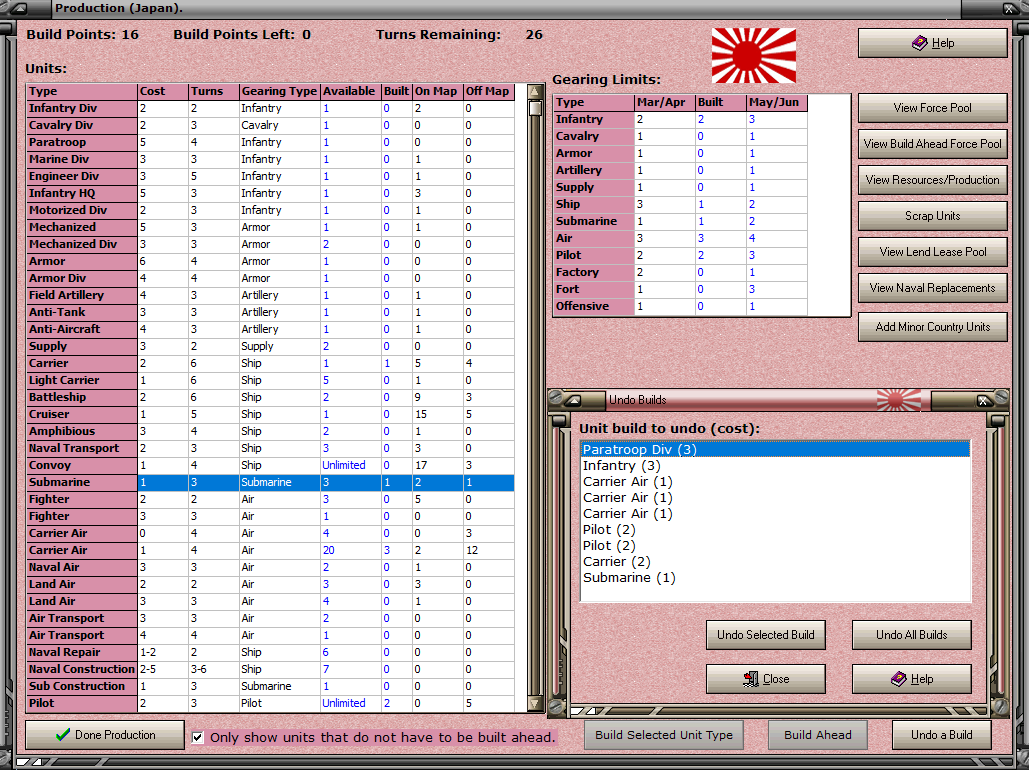Click the Production window top-left system icon
This screenshot has height=770, width=1029.
[18, 9]
